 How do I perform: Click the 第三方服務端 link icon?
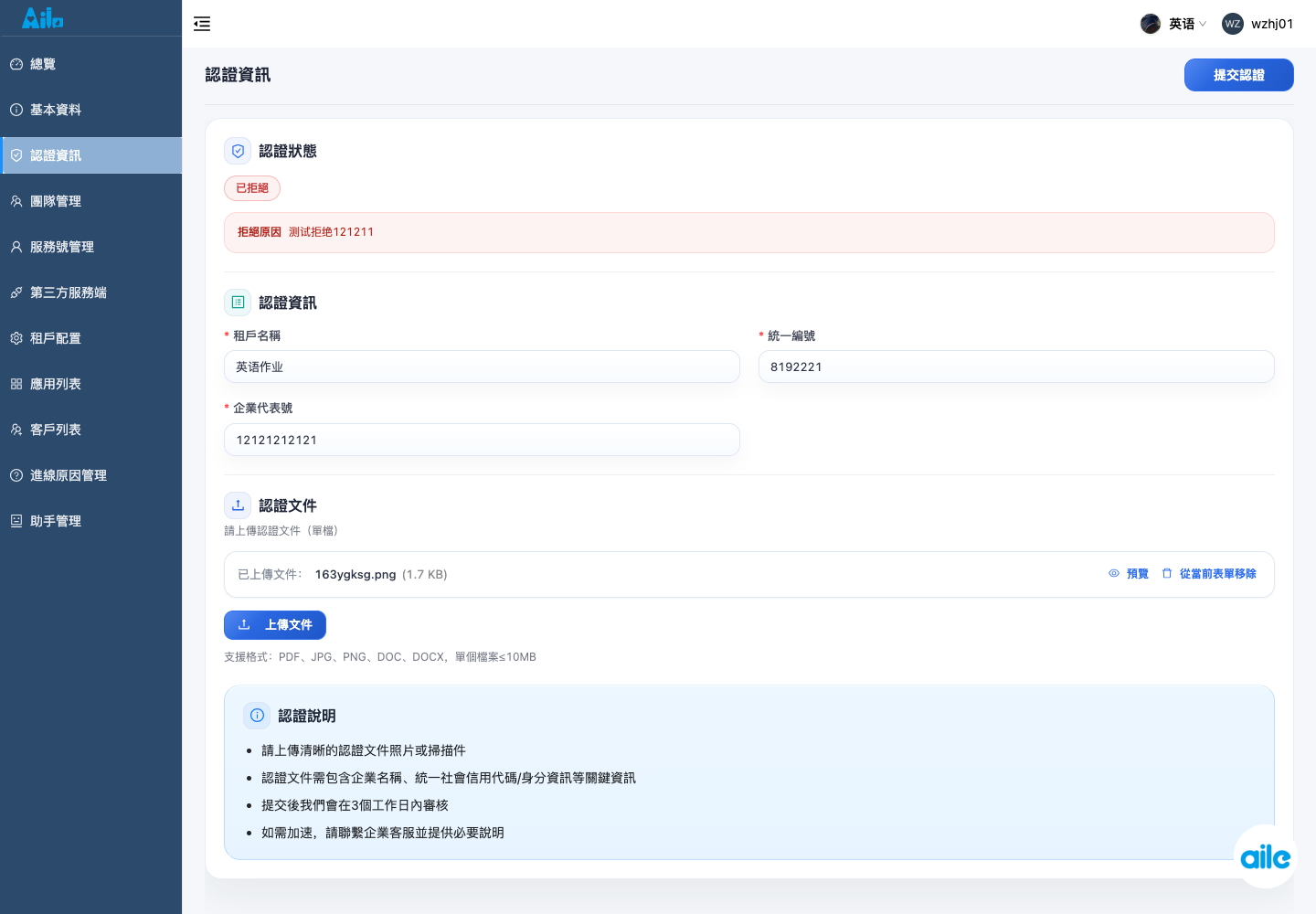pos(16,292)
